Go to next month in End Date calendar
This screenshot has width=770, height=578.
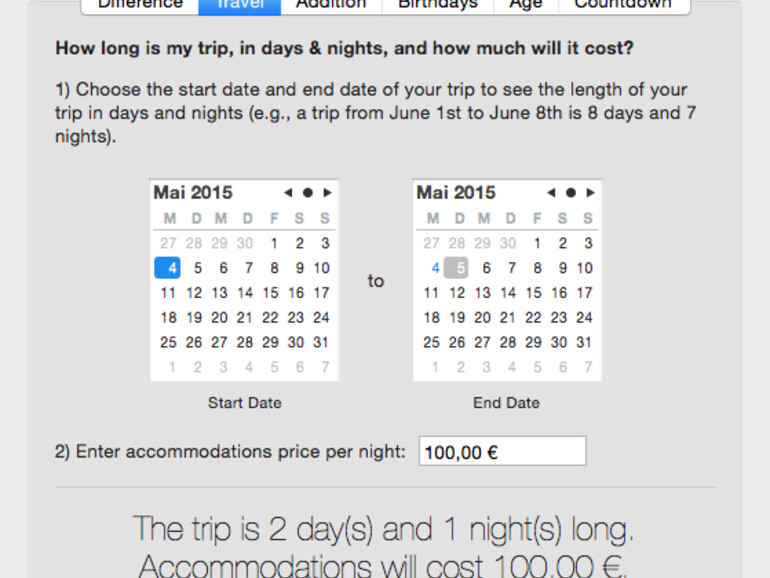point(590,192)
